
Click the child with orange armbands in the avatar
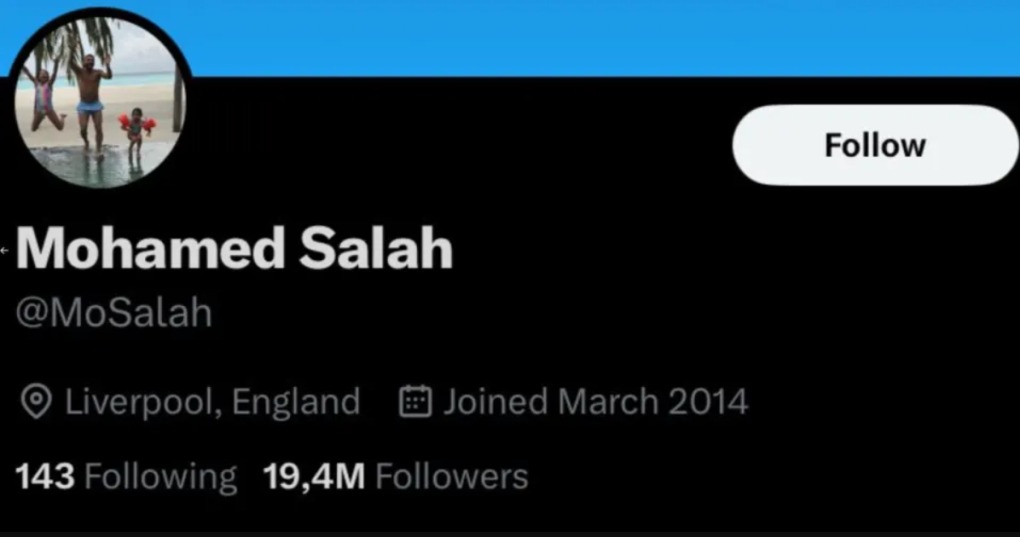pos(134,128)
